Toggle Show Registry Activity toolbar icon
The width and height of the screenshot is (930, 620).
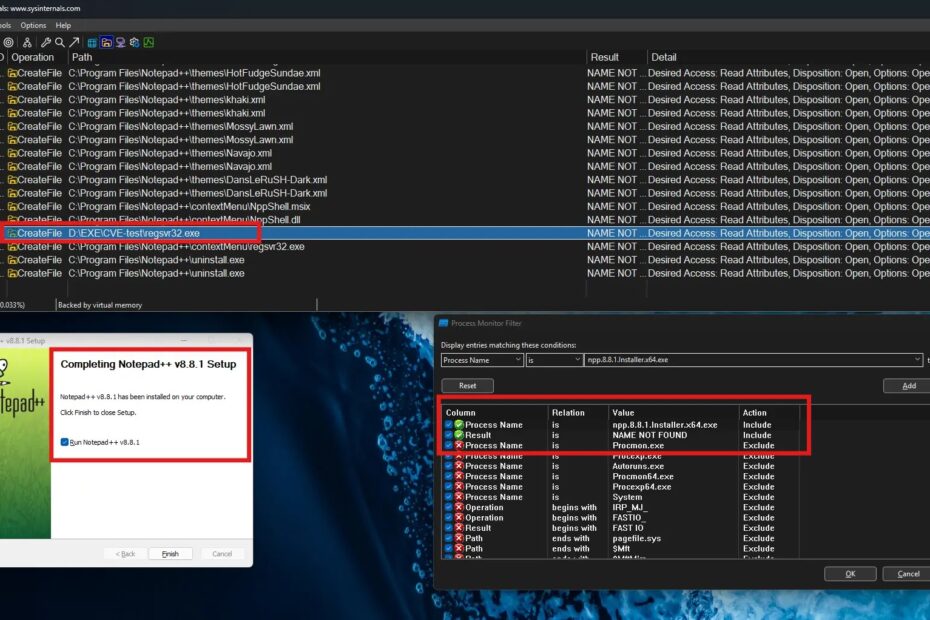pyautogui.click(x=92, y=42)
